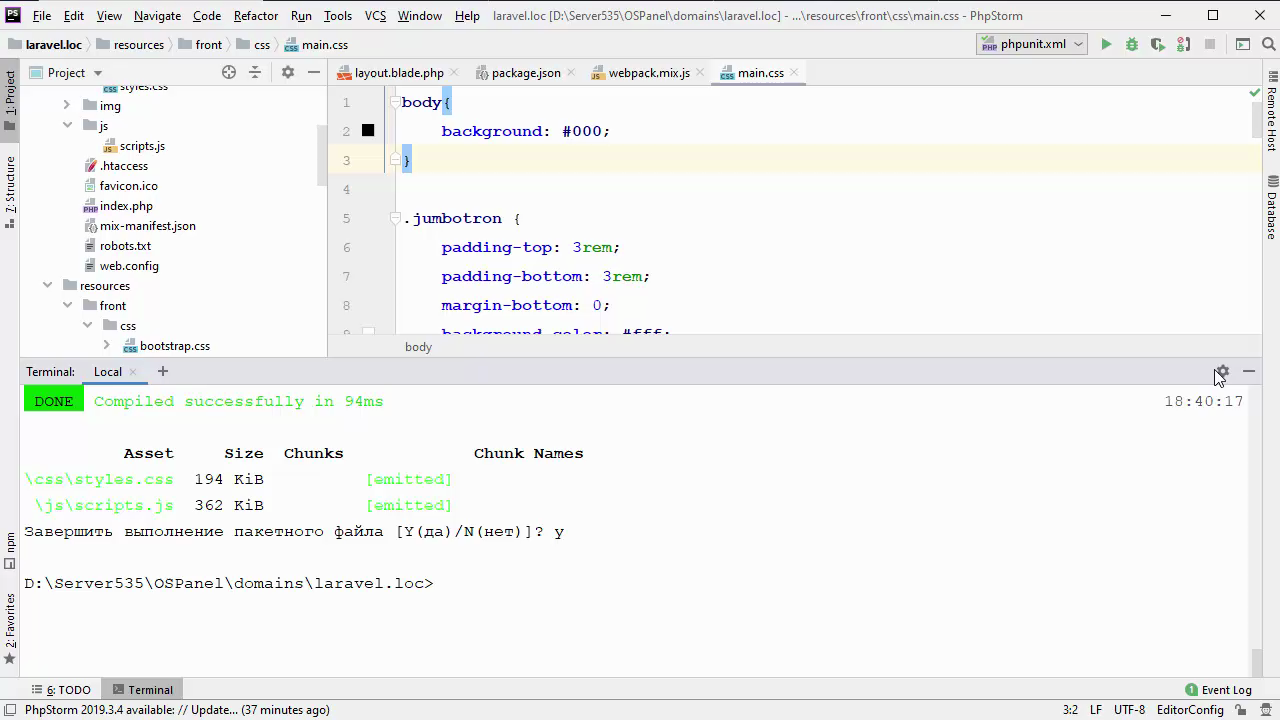Run with Coverage shield icon
The height and width of the screenshot is (720, 1280).
(1158, 44)
